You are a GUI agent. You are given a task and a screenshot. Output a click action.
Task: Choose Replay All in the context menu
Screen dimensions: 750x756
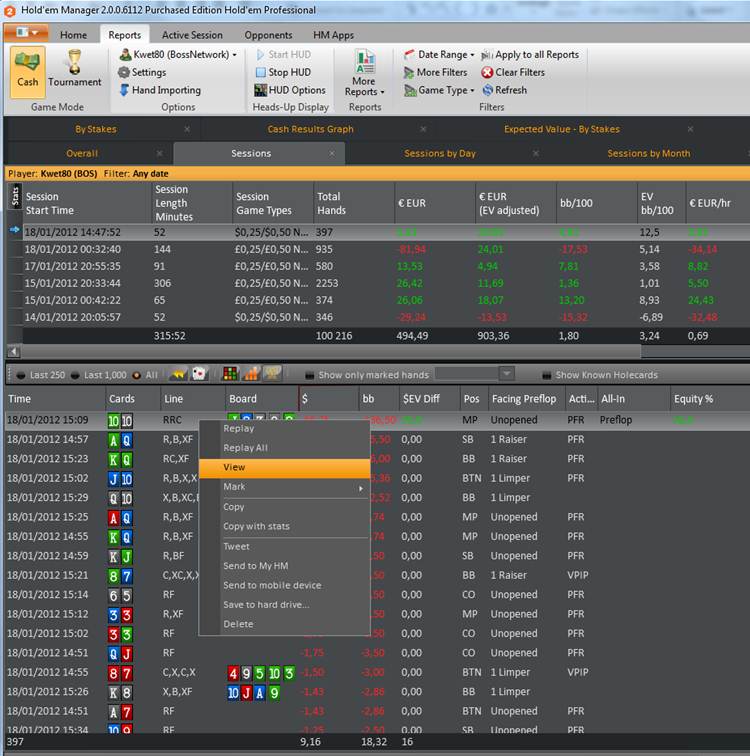tap(285, 448)
